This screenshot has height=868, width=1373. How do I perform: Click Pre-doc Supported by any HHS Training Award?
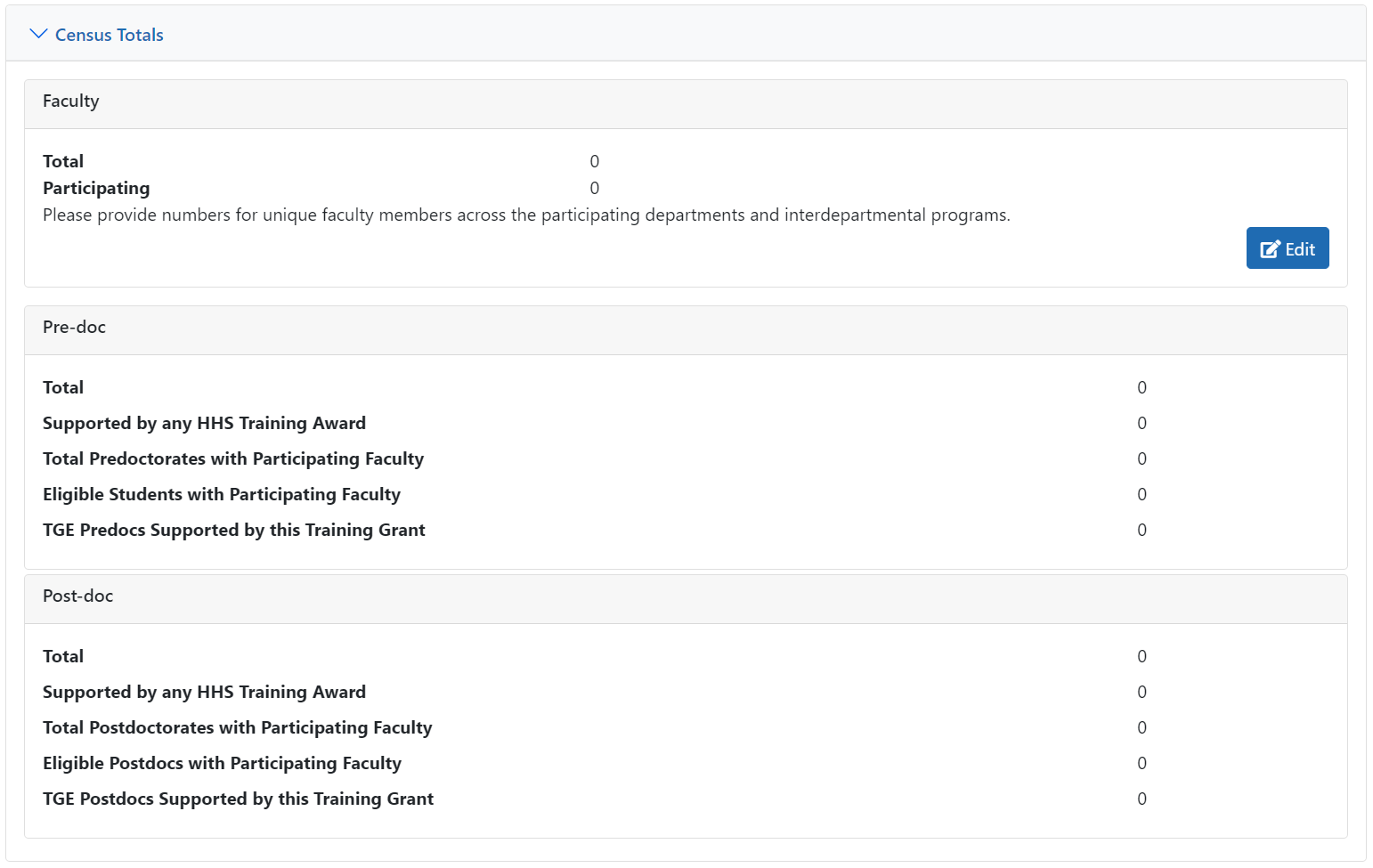tap(204, 423)
